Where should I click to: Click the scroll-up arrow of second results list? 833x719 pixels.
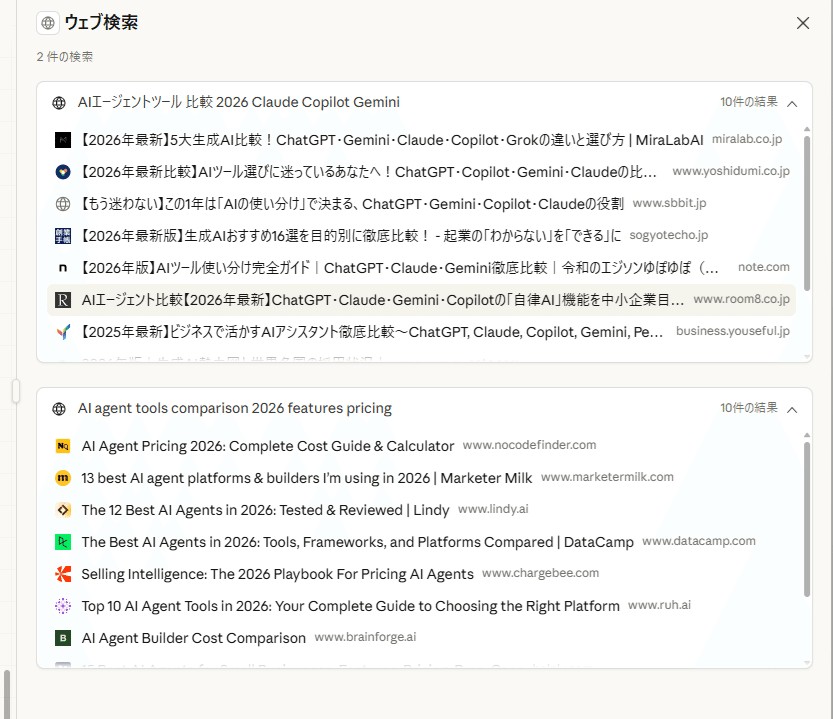(x=807, y=435)
